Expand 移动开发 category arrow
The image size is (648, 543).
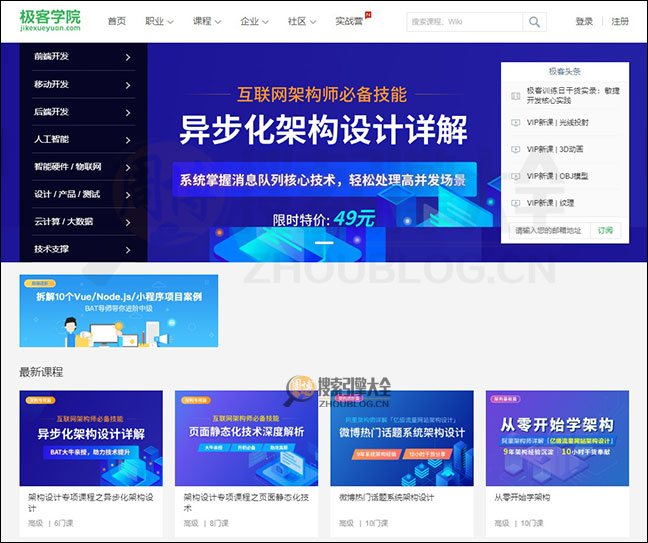click(128, 85)
